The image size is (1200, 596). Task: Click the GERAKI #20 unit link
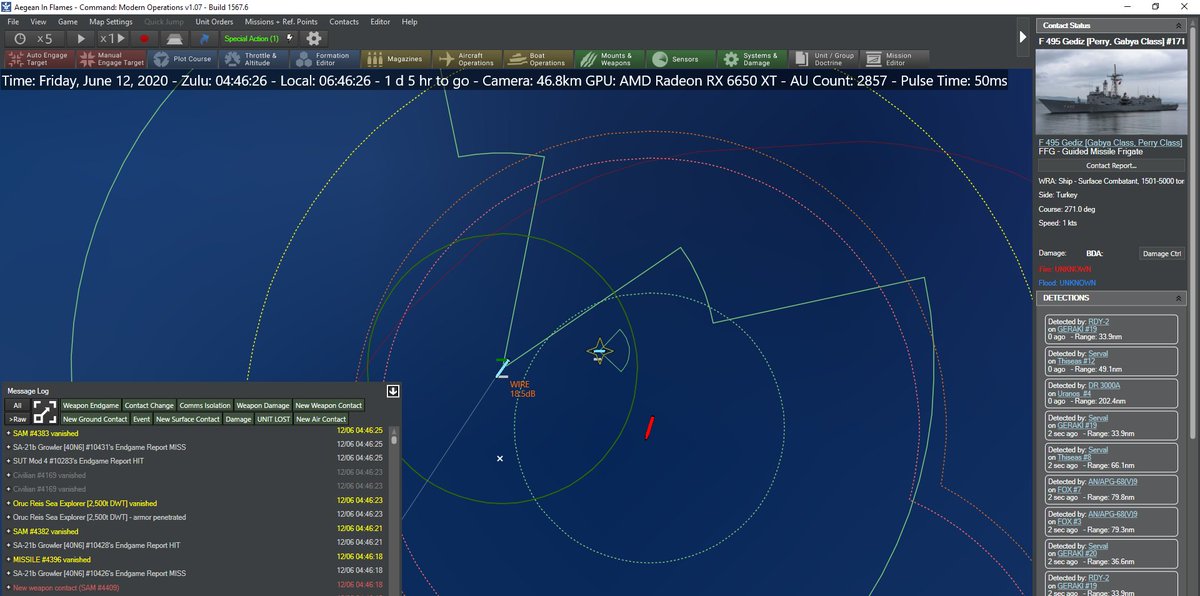click(1075, 554)
